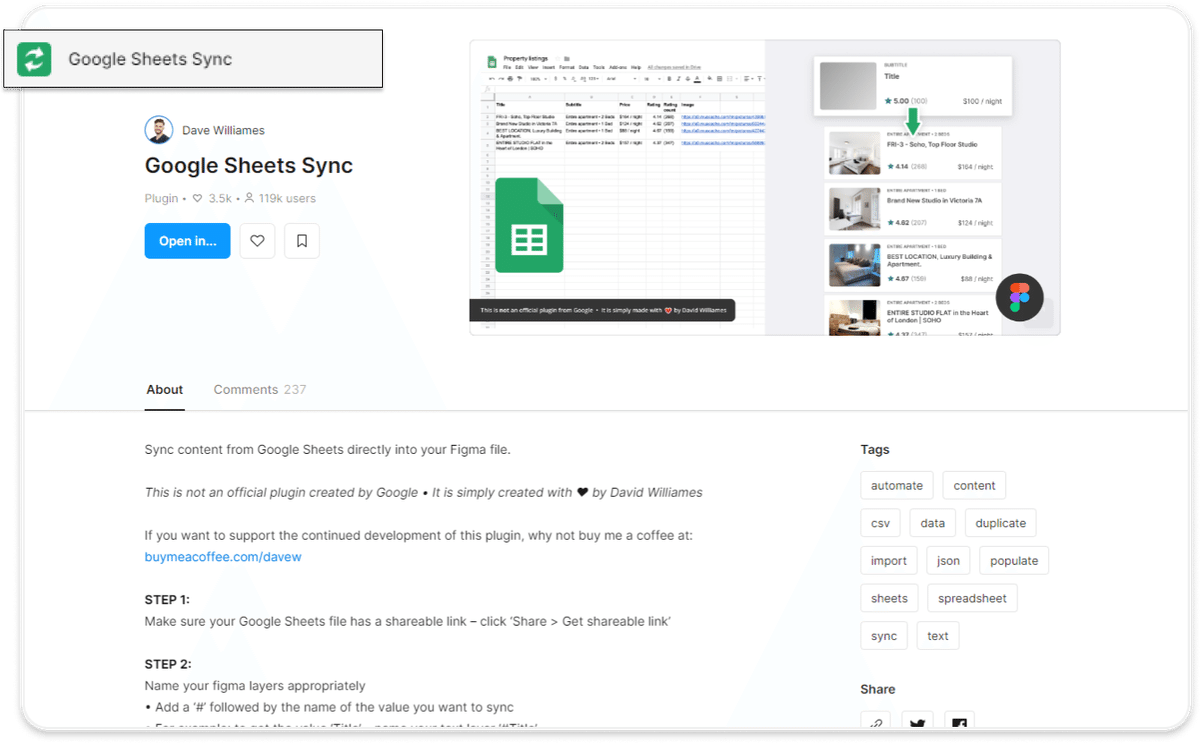The image size is (1200, 743).
Task: Click the bookmark save button
Action: click(x=302, y=241)
